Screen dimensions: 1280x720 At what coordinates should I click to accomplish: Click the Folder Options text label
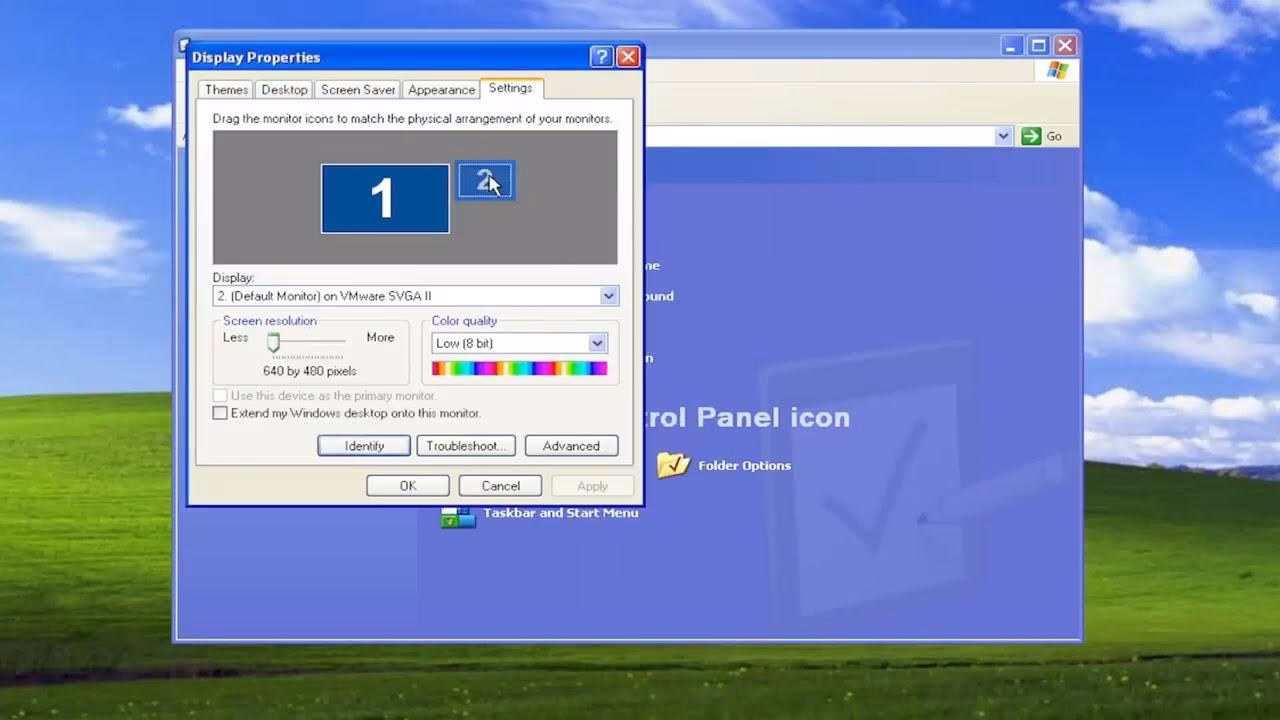coord(744,465)
